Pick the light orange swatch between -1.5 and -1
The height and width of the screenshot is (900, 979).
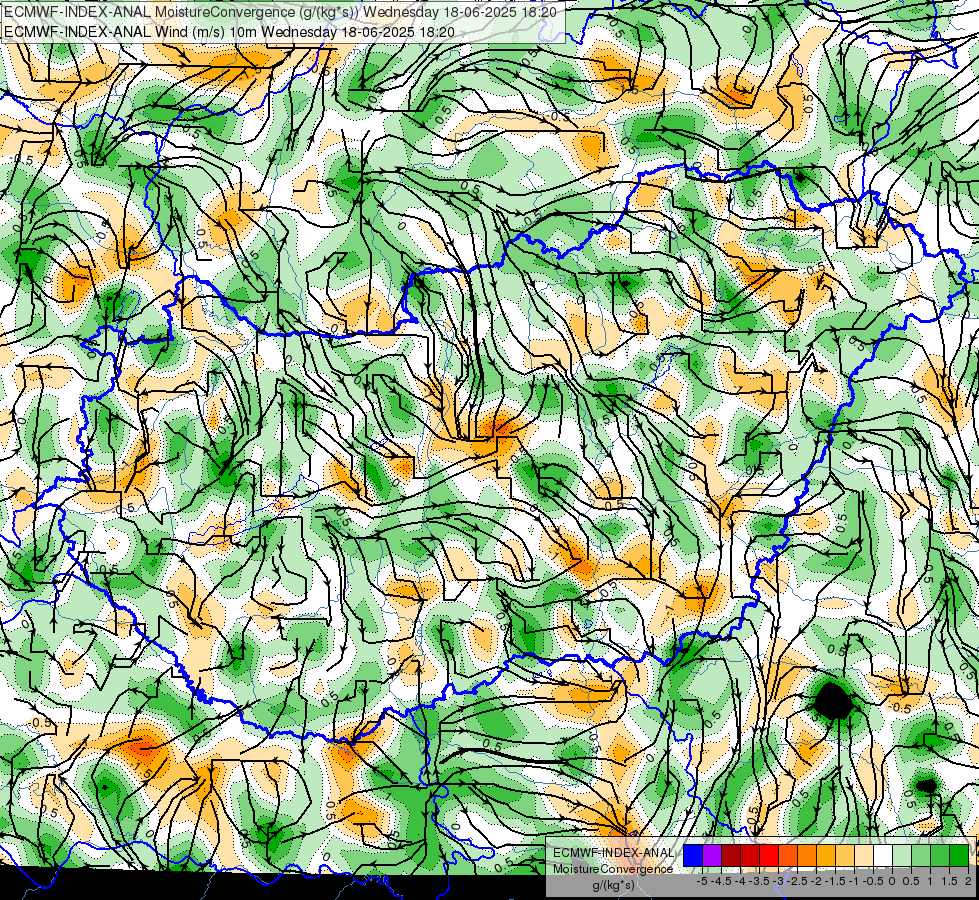tap(845, 856)
